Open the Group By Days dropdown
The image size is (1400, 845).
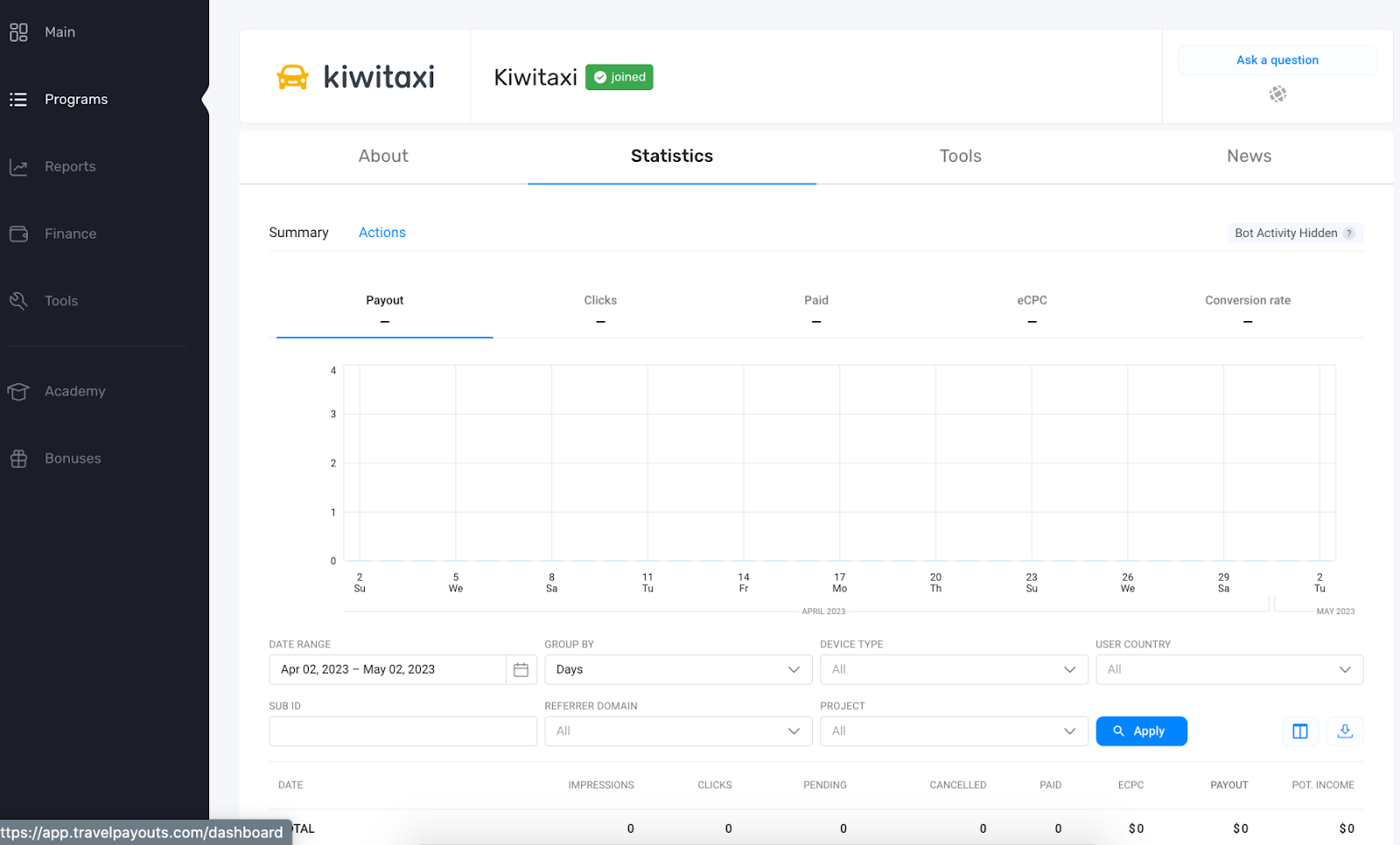[x=678, y=670]
